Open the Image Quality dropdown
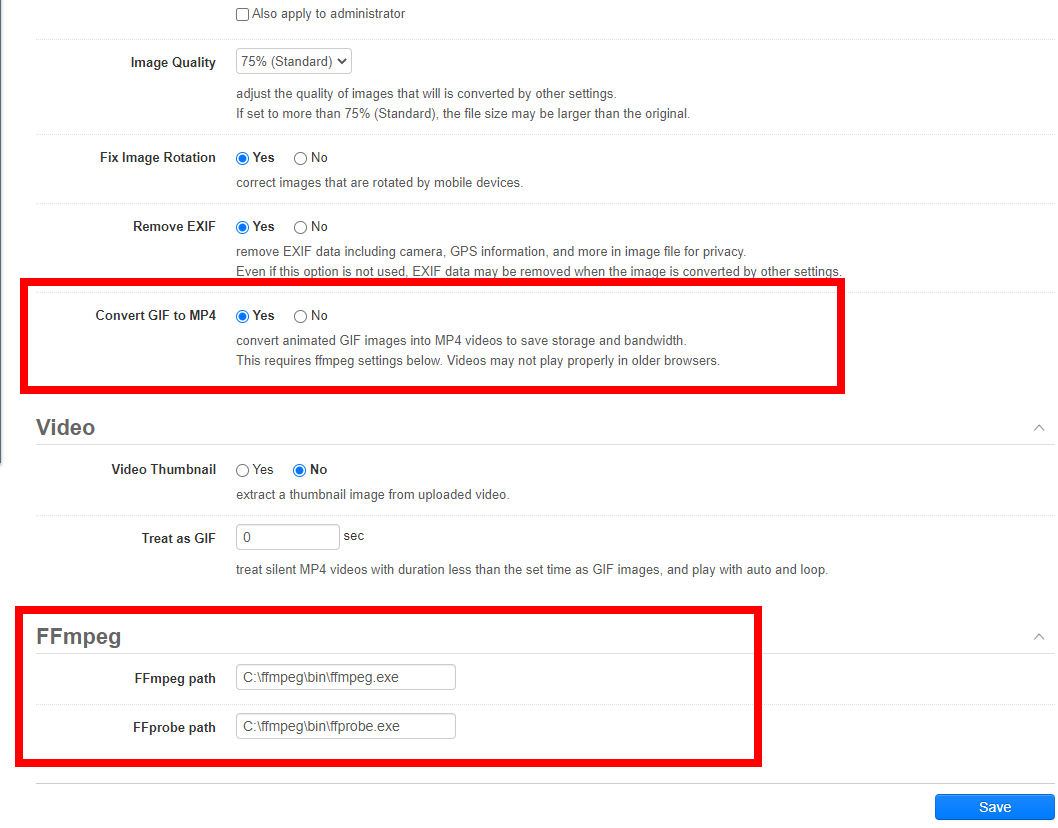The width and height of the screenshot is (1058, 828). [294, 61]
